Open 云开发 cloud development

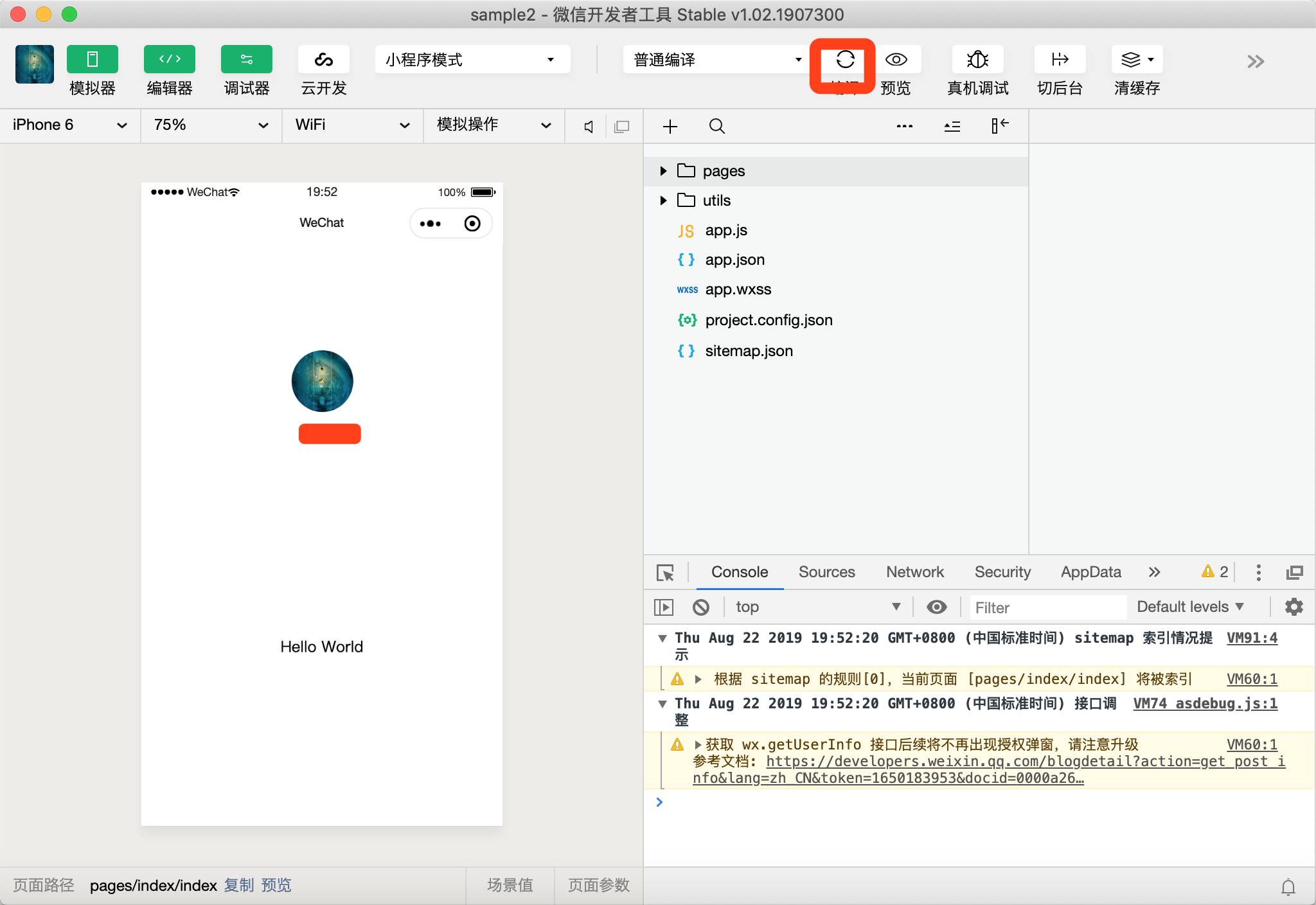tap(323, 60)
